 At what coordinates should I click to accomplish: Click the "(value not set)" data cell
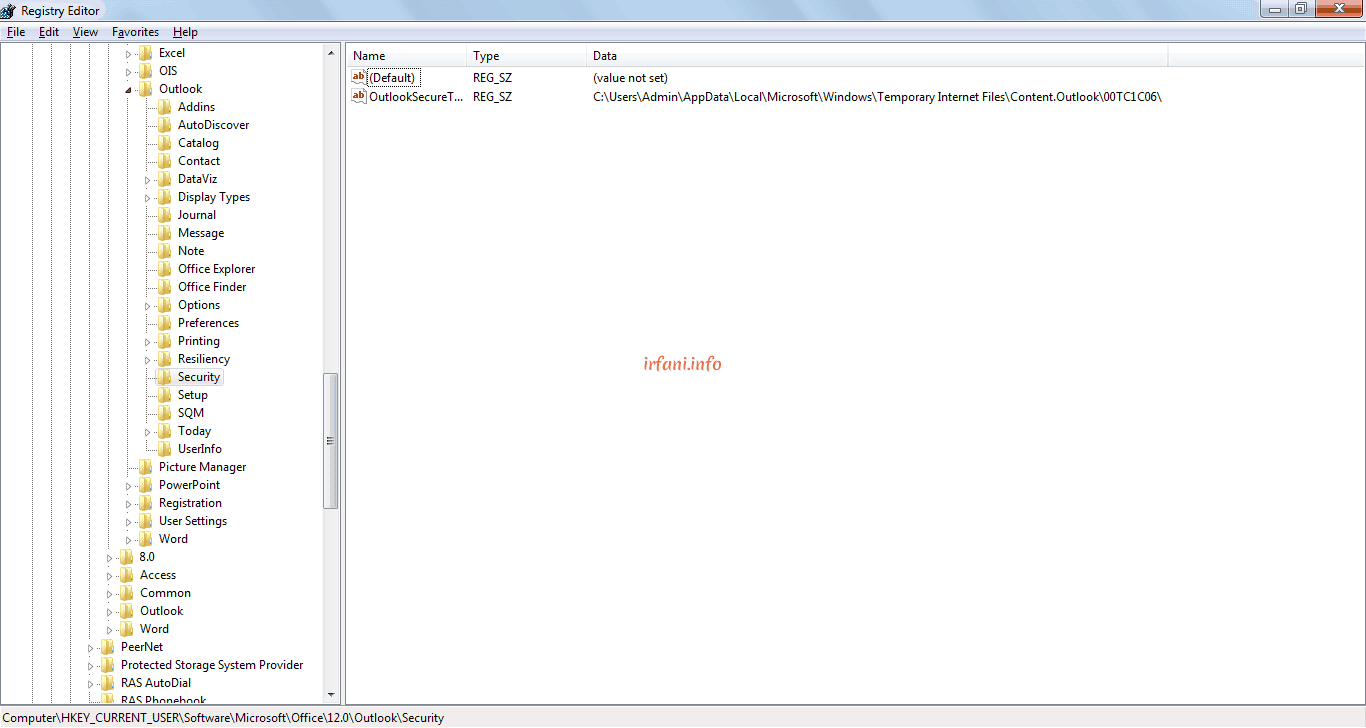click(630, 78)
